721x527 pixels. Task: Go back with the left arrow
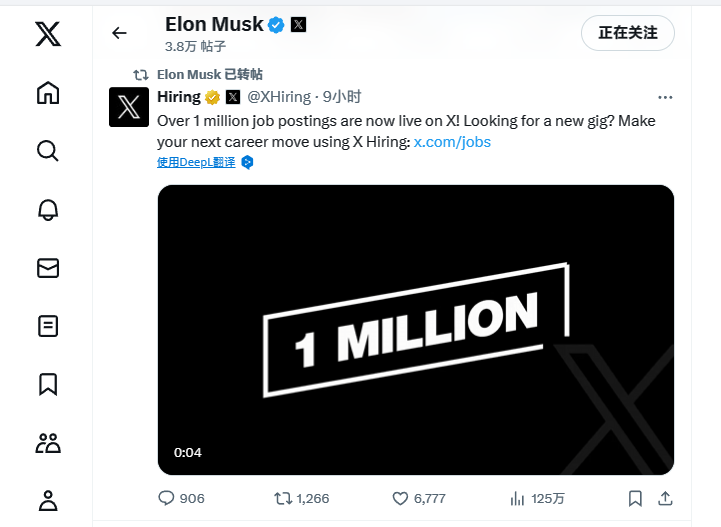(119, 33)
